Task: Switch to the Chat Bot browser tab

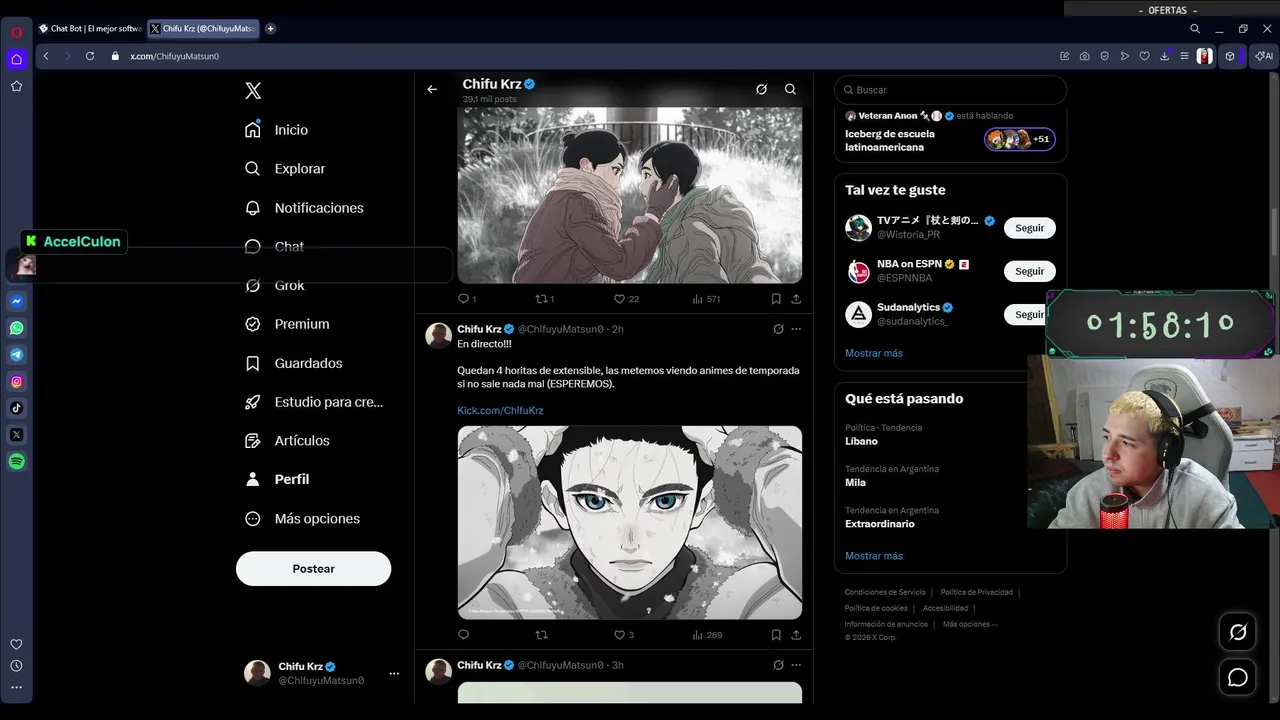Action: (90, 29)
